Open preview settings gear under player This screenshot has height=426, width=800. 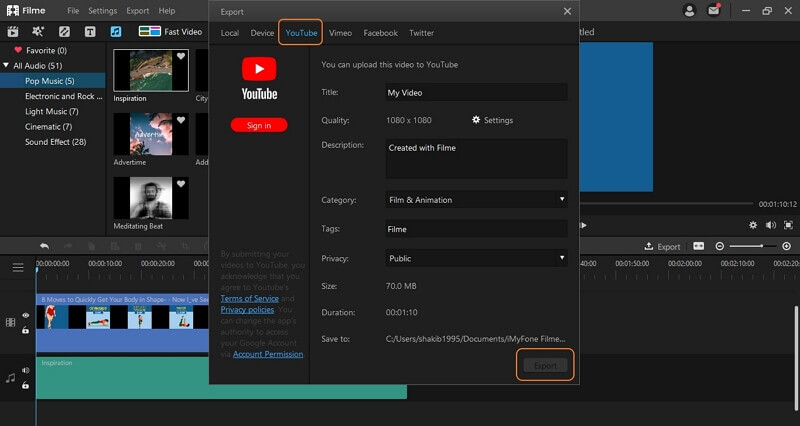(x=753, y=225)
